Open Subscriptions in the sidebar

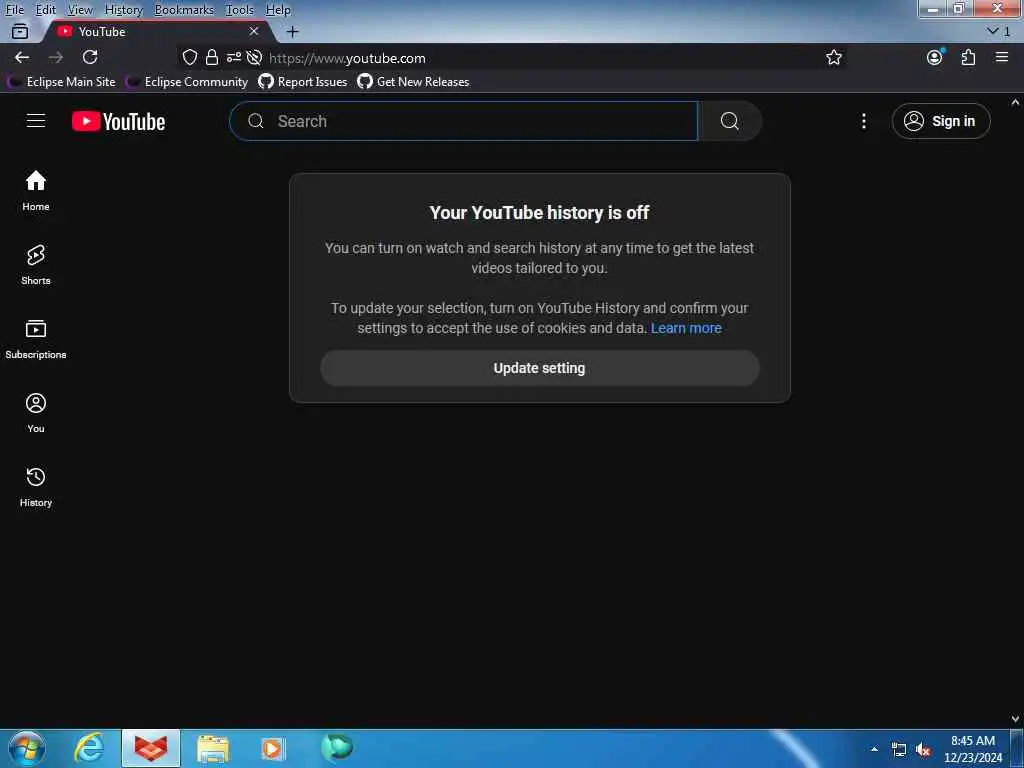pyautogui.click(x=36, y=338)
